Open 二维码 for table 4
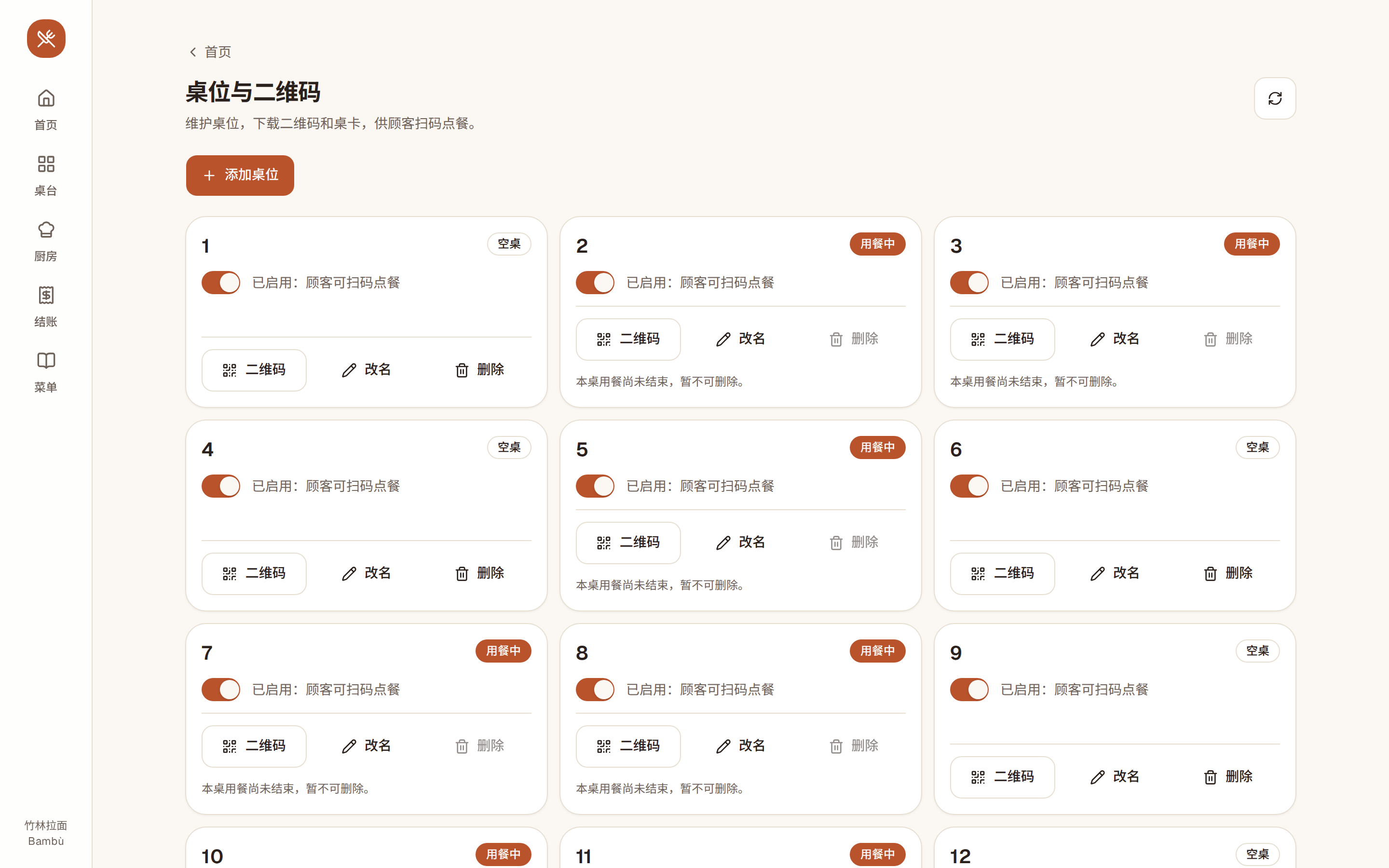1389x868 pixels. coord(254,573)
